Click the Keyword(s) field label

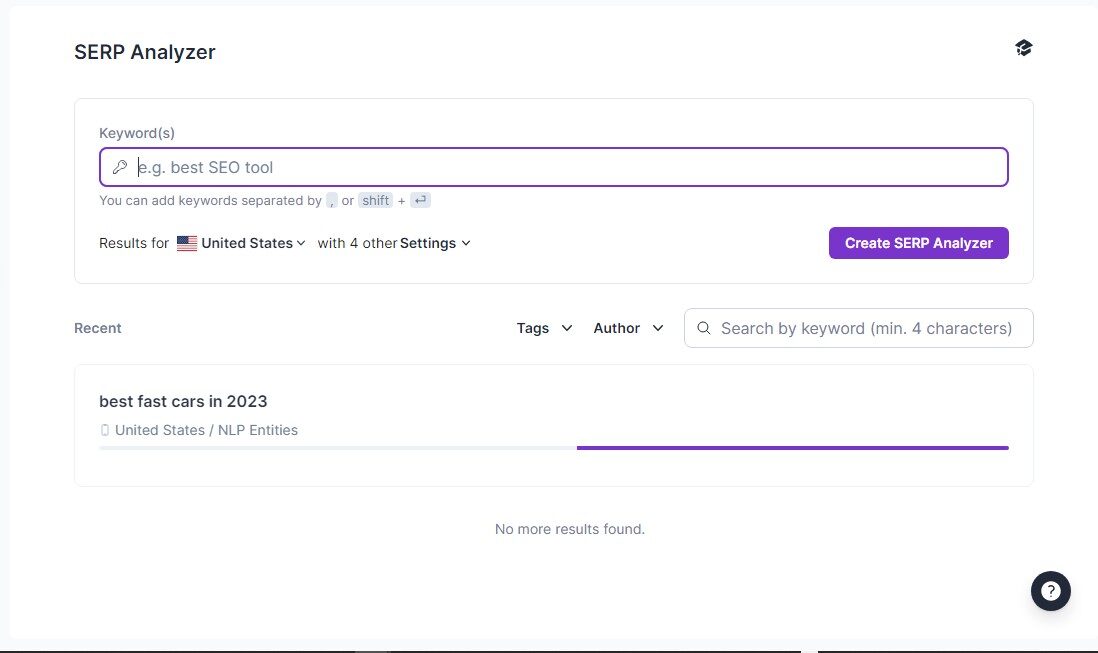(x=137, y=133)
